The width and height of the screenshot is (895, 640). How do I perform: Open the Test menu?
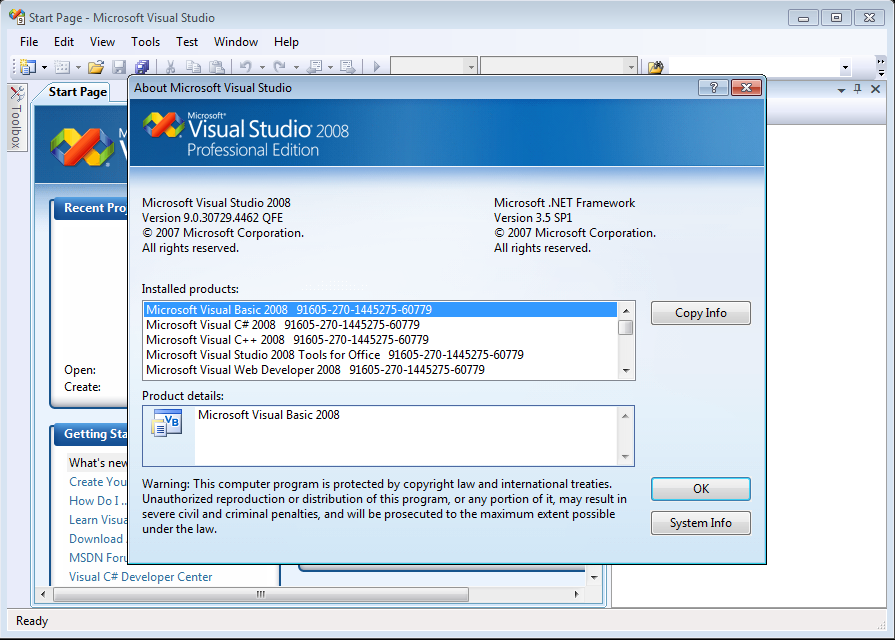pyautogui.click(x=187, y=42)
